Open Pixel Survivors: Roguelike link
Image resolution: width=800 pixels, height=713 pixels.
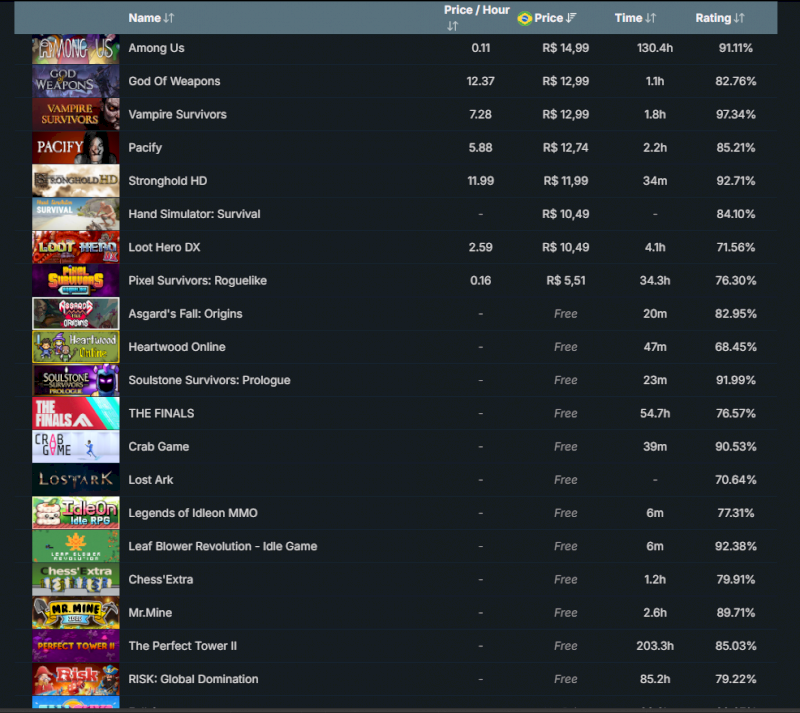pos(197,280)
